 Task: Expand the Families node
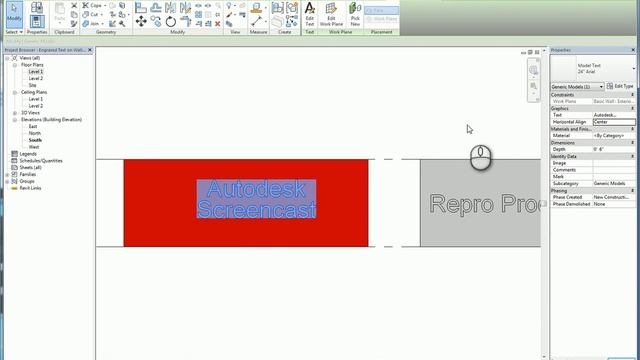(7, 175)
